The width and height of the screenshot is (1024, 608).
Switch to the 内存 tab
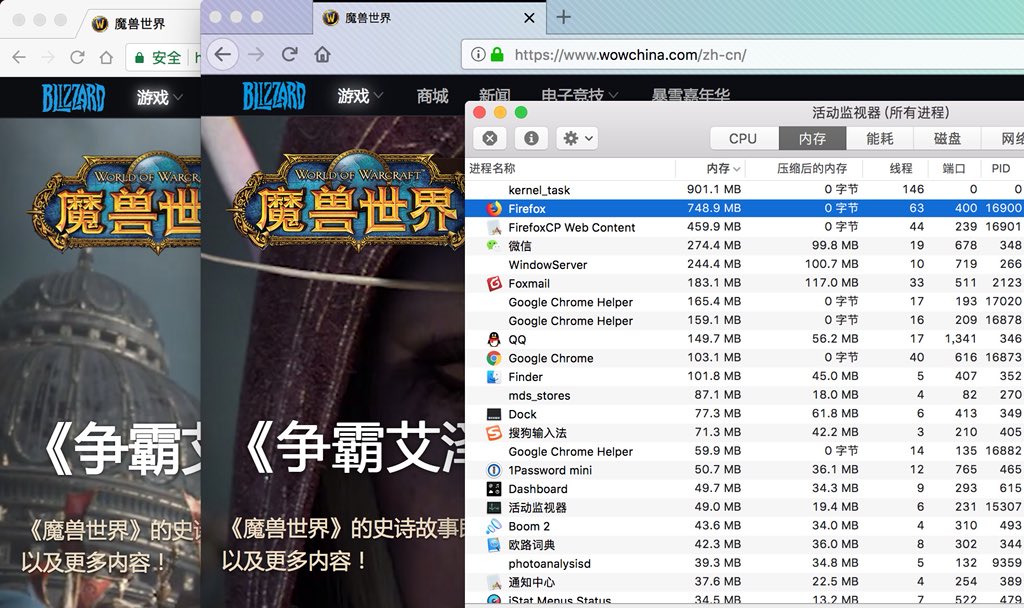tap(812, 138)
